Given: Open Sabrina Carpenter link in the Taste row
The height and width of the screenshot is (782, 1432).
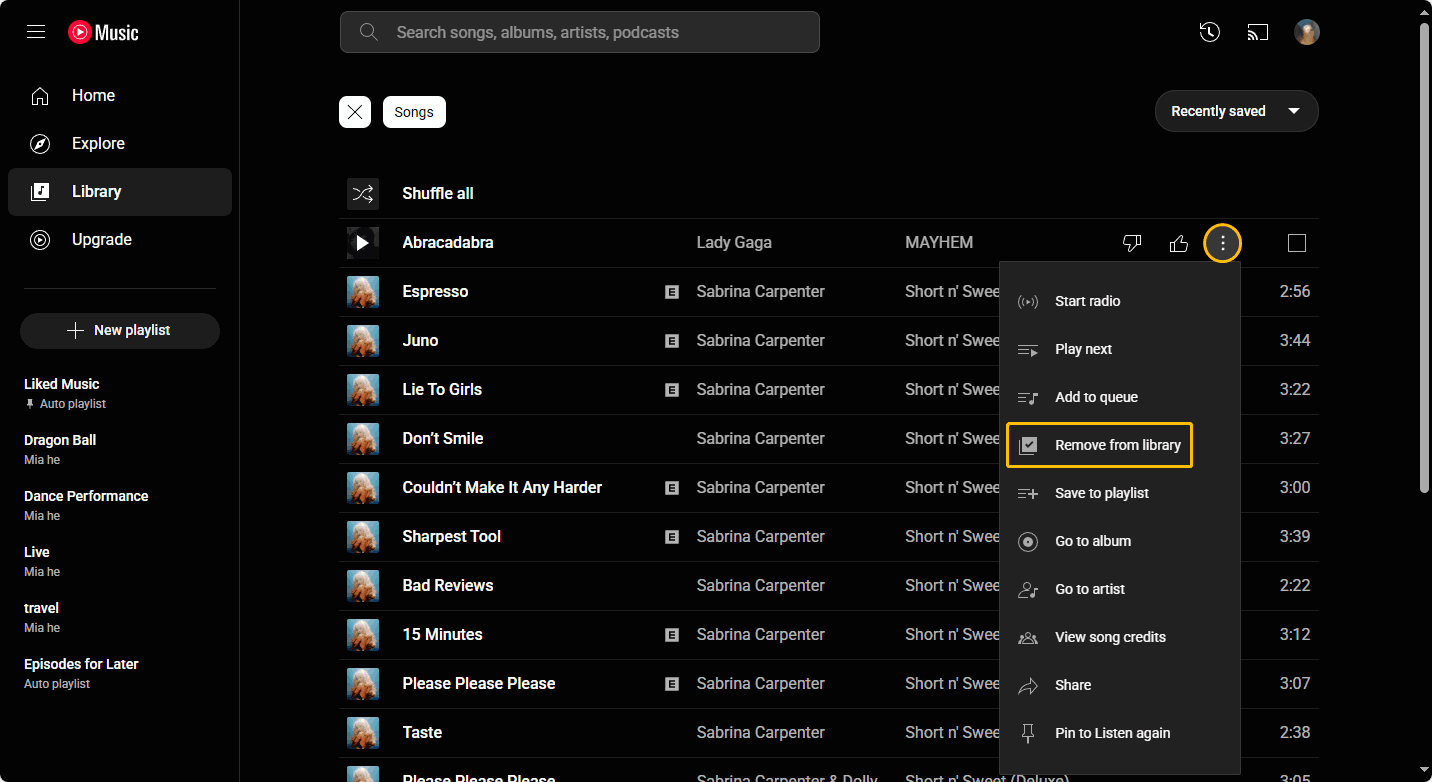Looking at the screenshot, I should pyautogui.click(x=761, y=733).
